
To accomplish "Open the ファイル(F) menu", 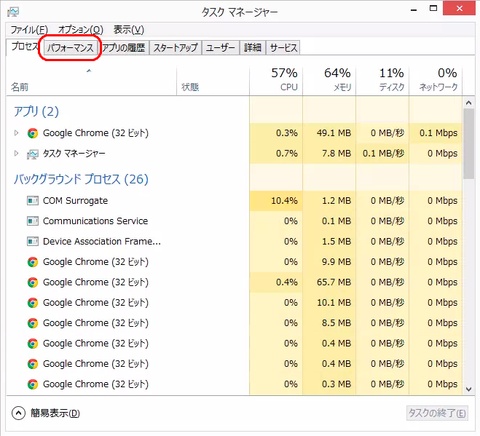I will pos(29,30).
